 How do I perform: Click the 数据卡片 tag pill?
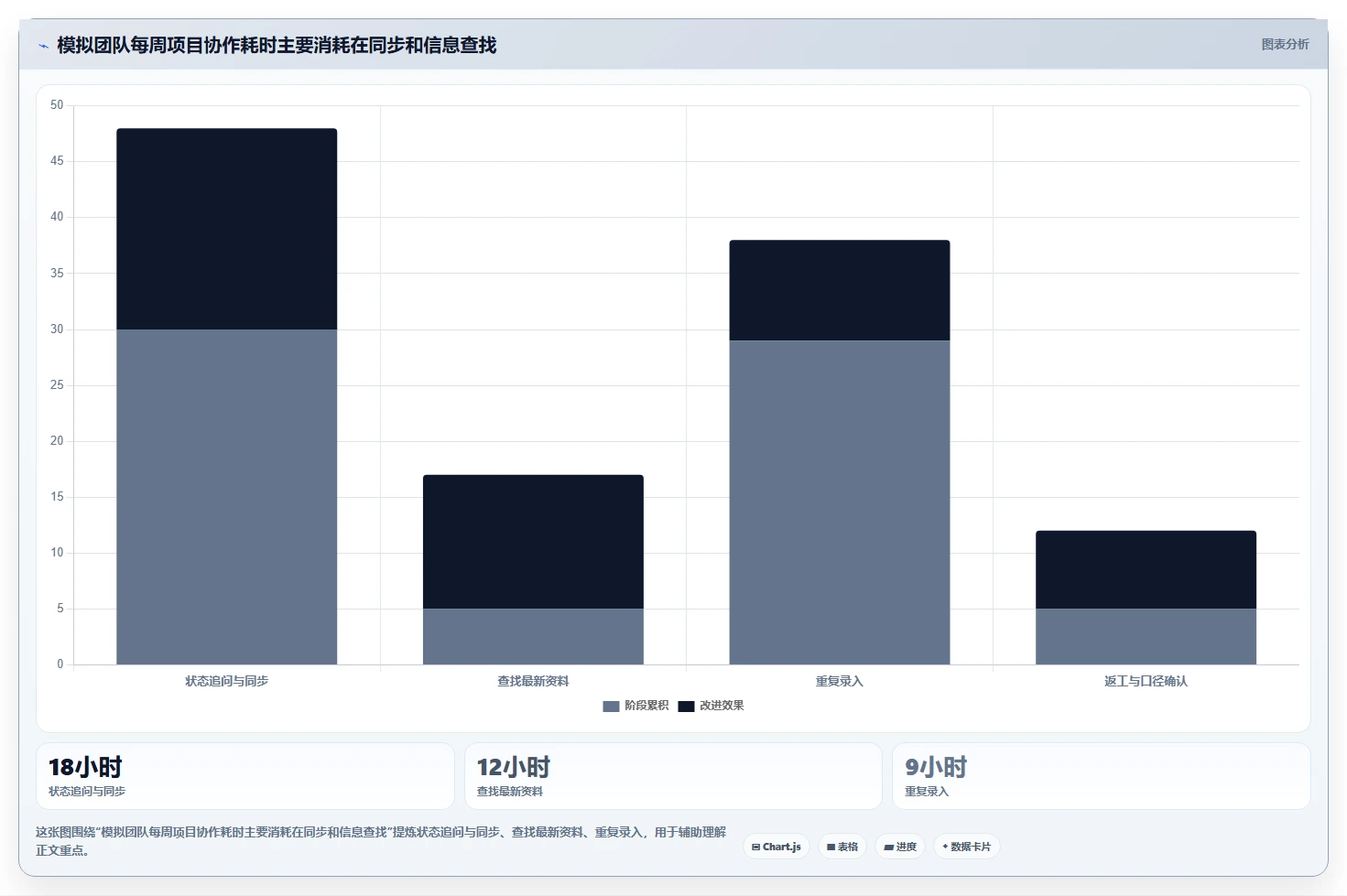967,847
